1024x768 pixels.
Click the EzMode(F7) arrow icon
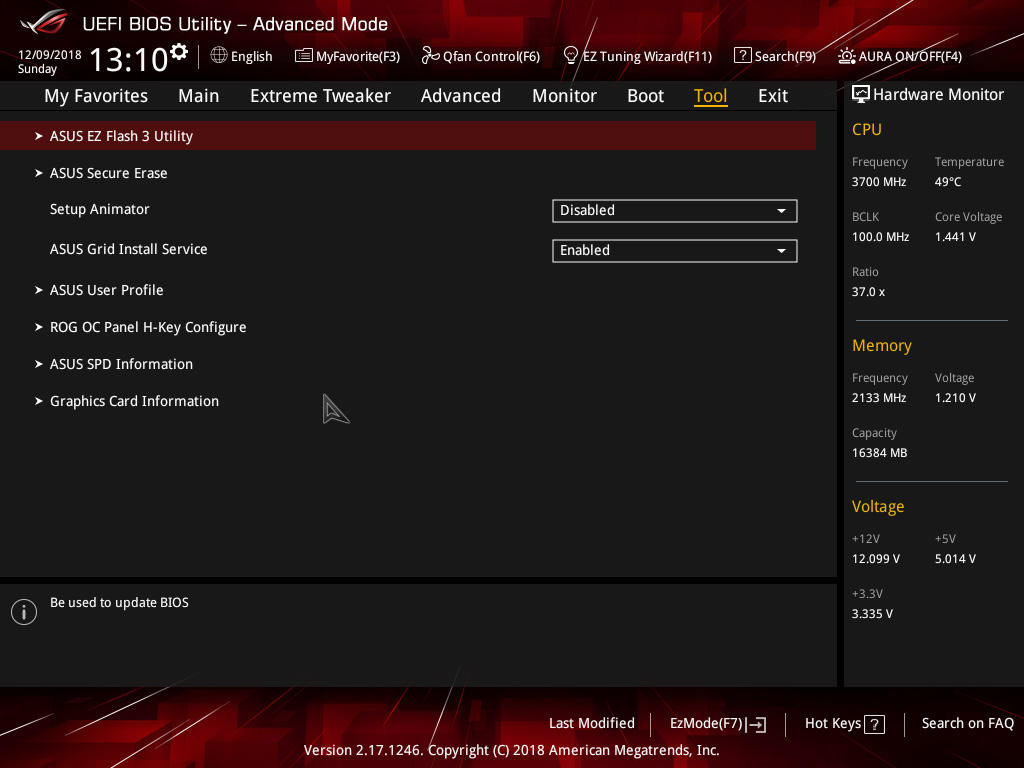tap(756, 724)
